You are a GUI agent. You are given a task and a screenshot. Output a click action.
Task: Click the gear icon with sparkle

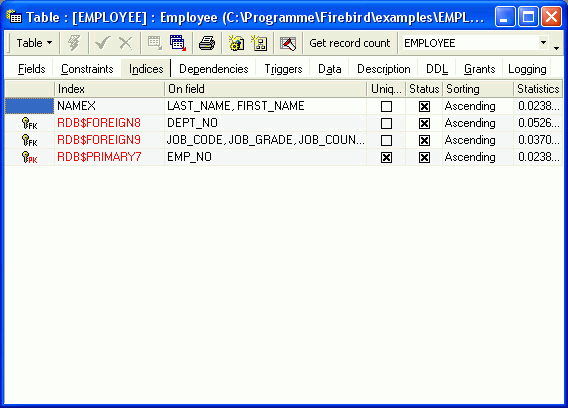[236, 43]
